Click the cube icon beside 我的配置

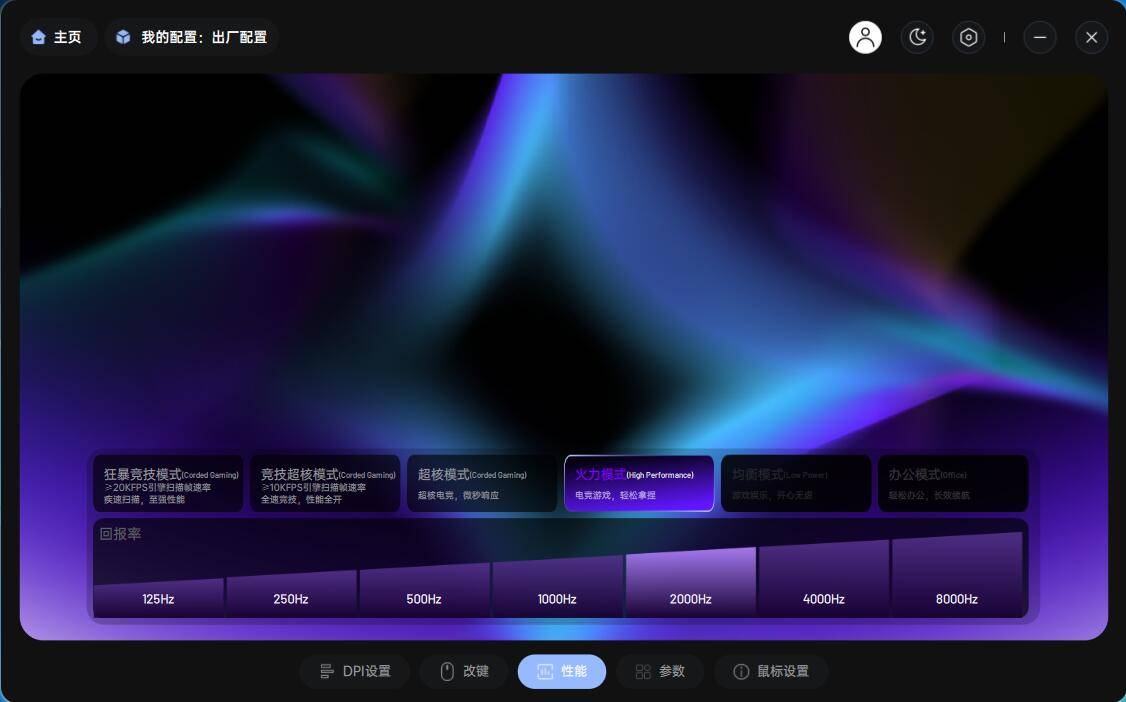(122, 36)
